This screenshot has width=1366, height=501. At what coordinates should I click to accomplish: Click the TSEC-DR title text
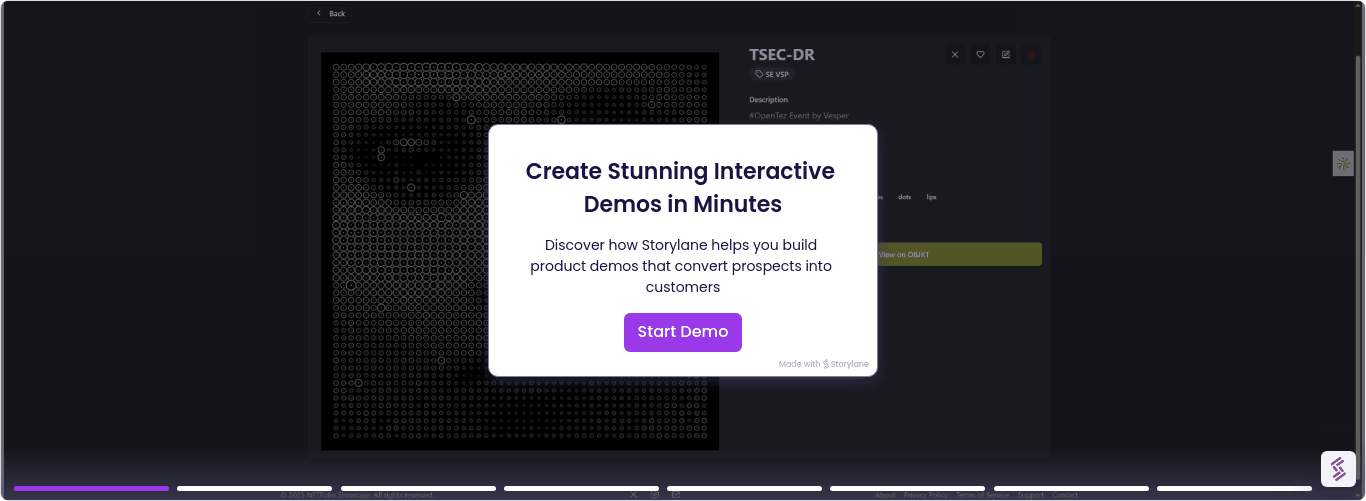[x=782, y=55]
